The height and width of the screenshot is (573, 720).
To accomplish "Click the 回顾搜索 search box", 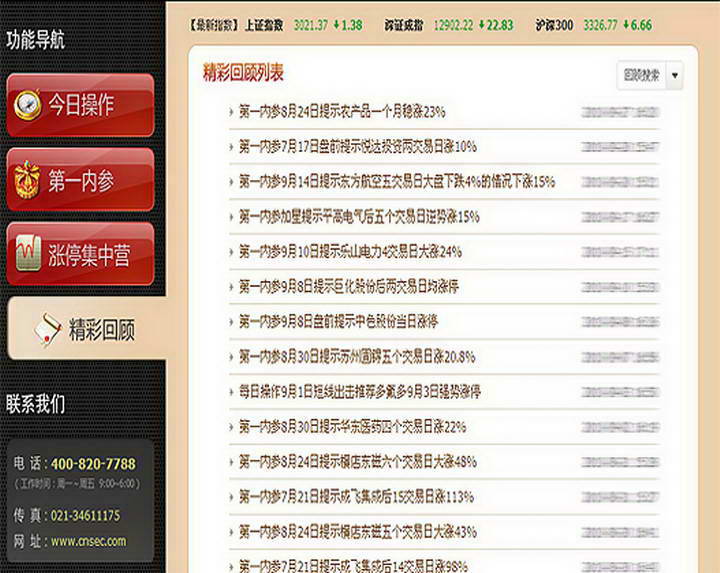I will point(642,75).
